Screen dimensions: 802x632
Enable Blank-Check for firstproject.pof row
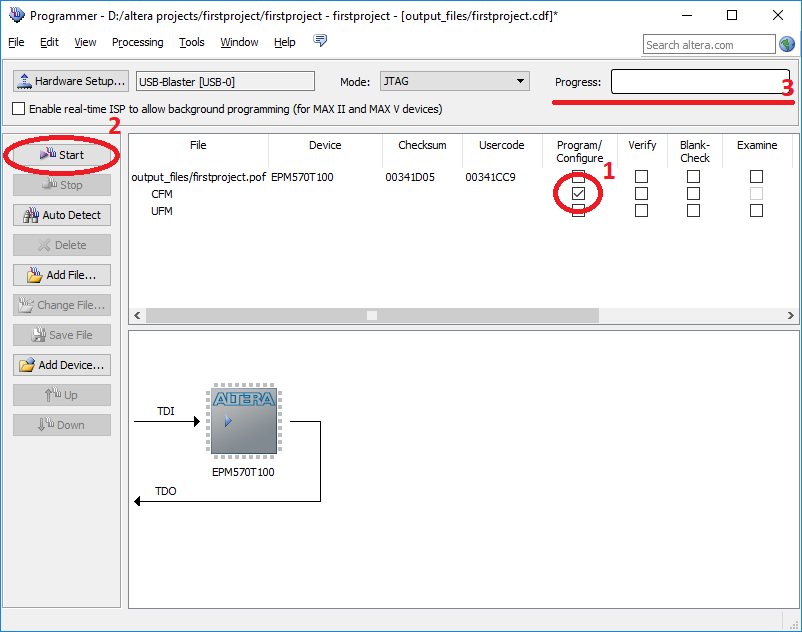pos(694,177)
